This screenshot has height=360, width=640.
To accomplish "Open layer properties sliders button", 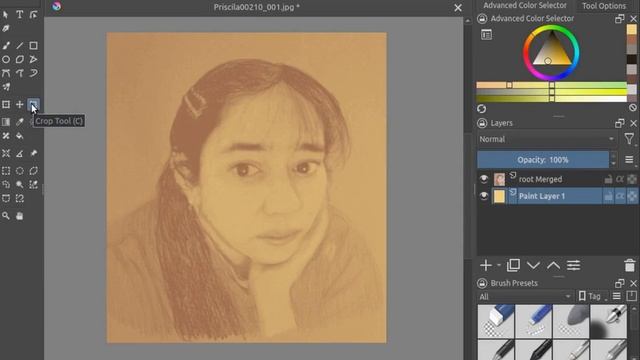I will (573, 265).
